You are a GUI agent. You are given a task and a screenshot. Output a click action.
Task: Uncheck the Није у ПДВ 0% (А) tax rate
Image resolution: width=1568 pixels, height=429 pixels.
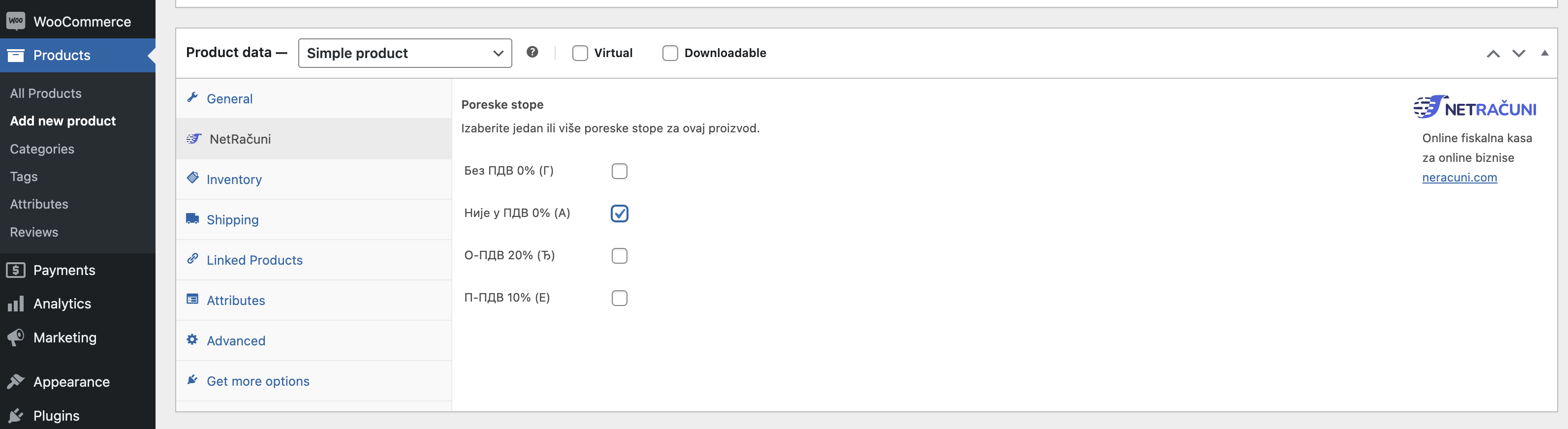[619, 214]
